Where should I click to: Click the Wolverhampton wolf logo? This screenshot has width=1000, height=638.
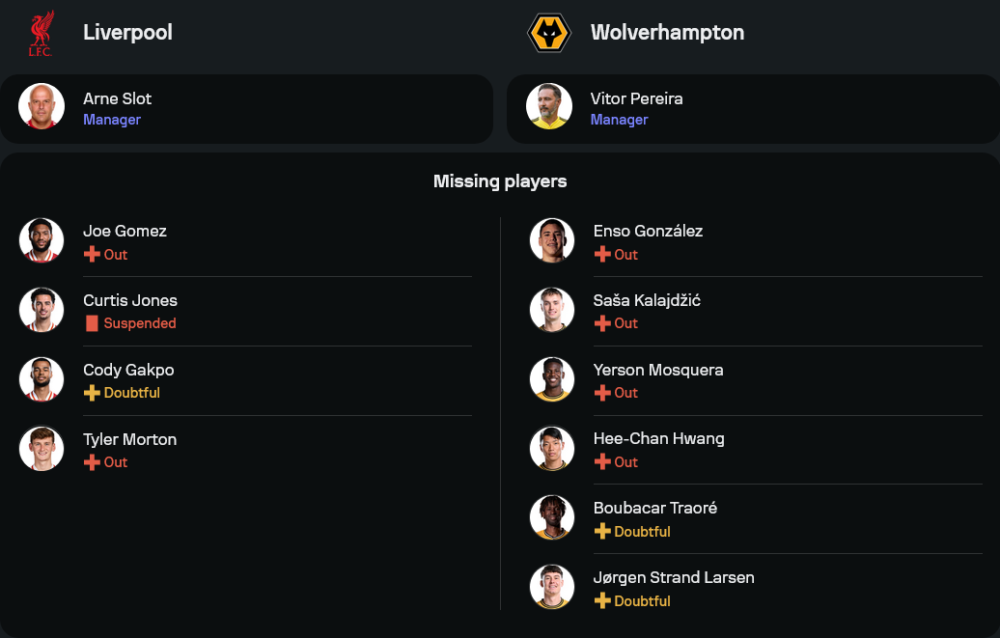[548, 33]
